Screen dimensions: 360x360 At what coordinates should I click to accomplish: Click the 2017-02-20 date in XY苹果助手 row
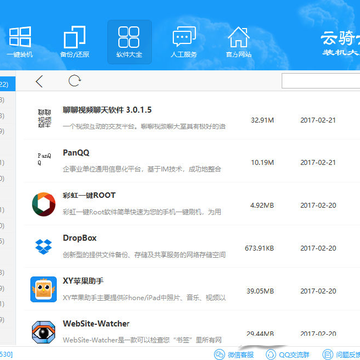[318, 291]
